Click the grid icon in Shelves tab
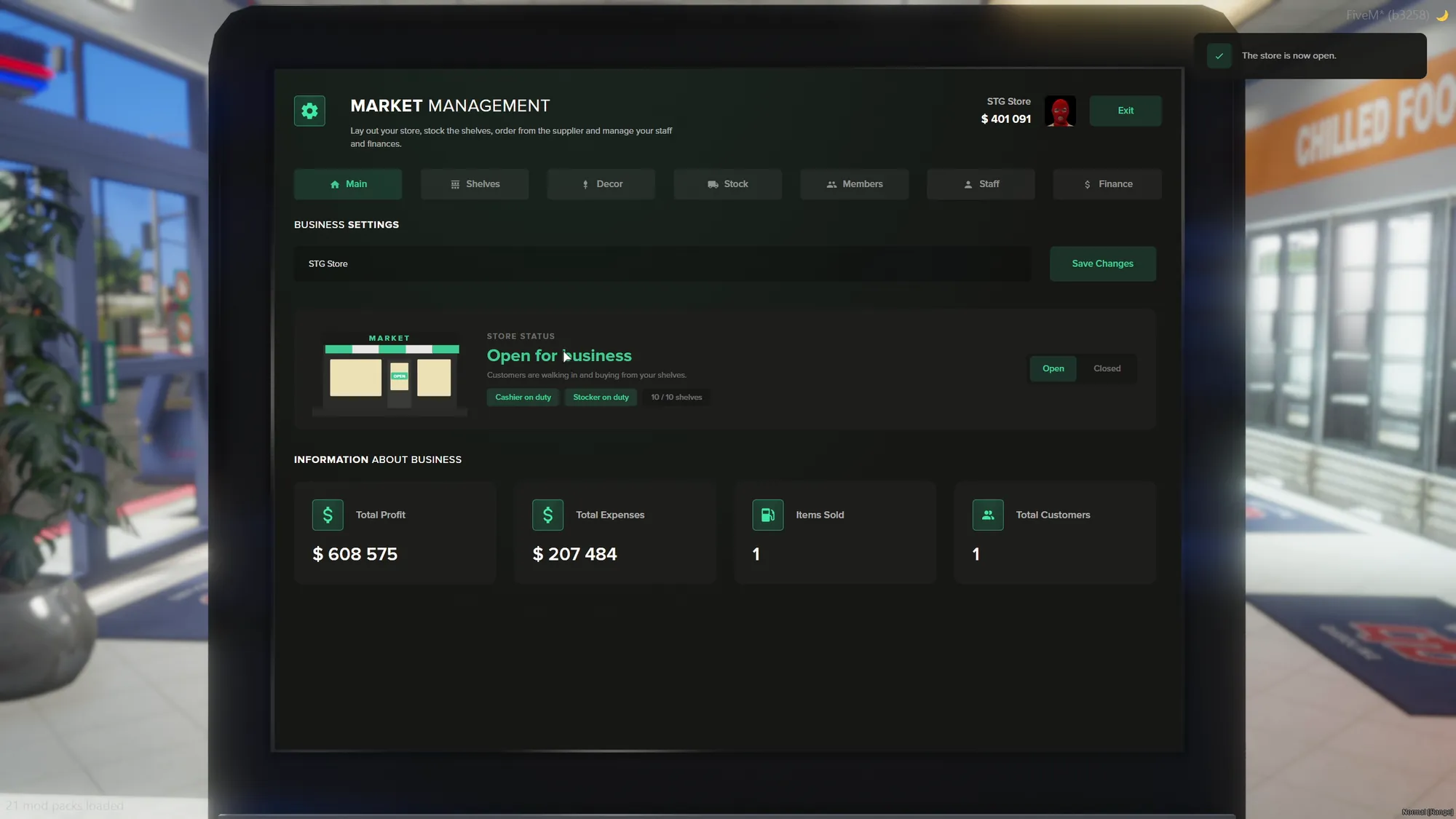The image size is (1456, 819). coord(455,184)
